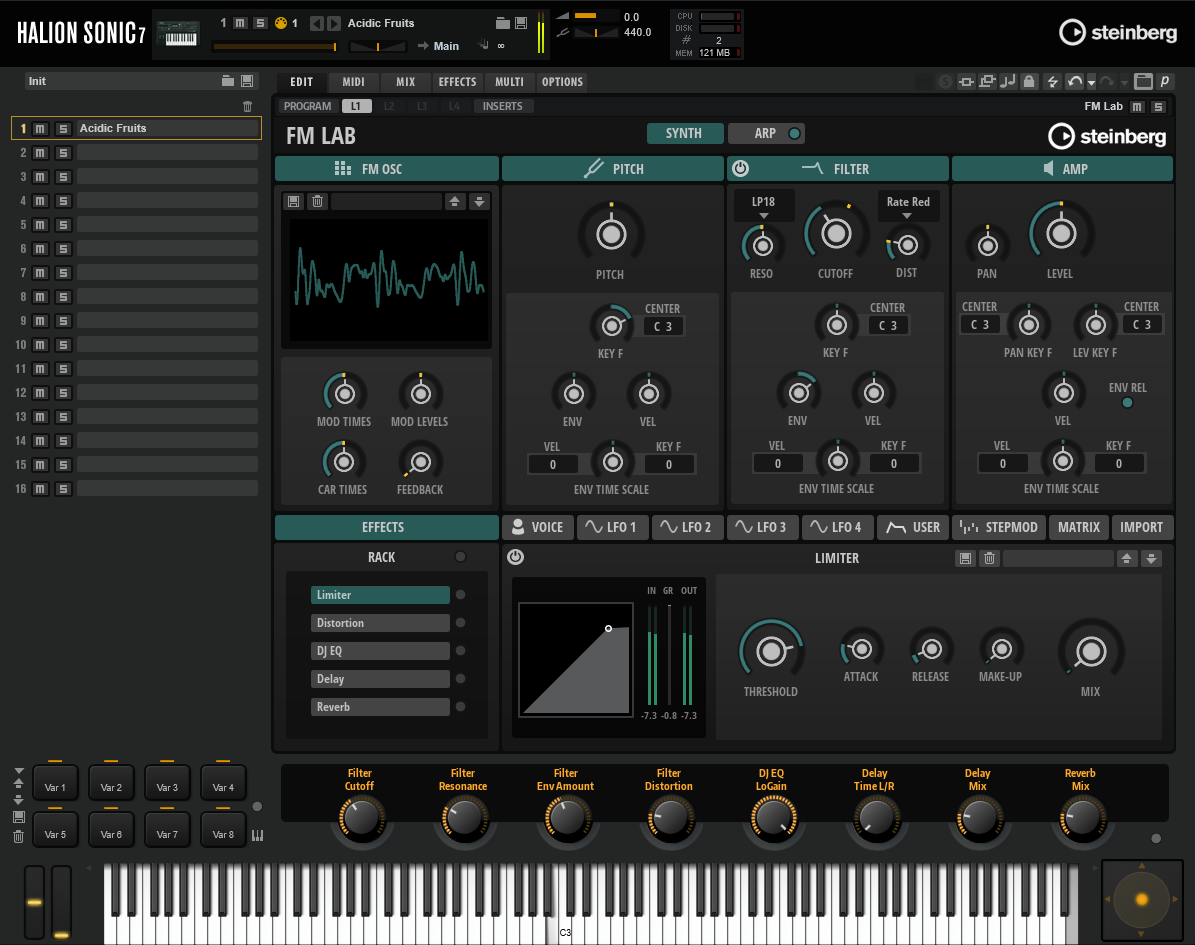Click the Limiter THRESHOLD knob
1195x945 pixels.
pos(771,652)
